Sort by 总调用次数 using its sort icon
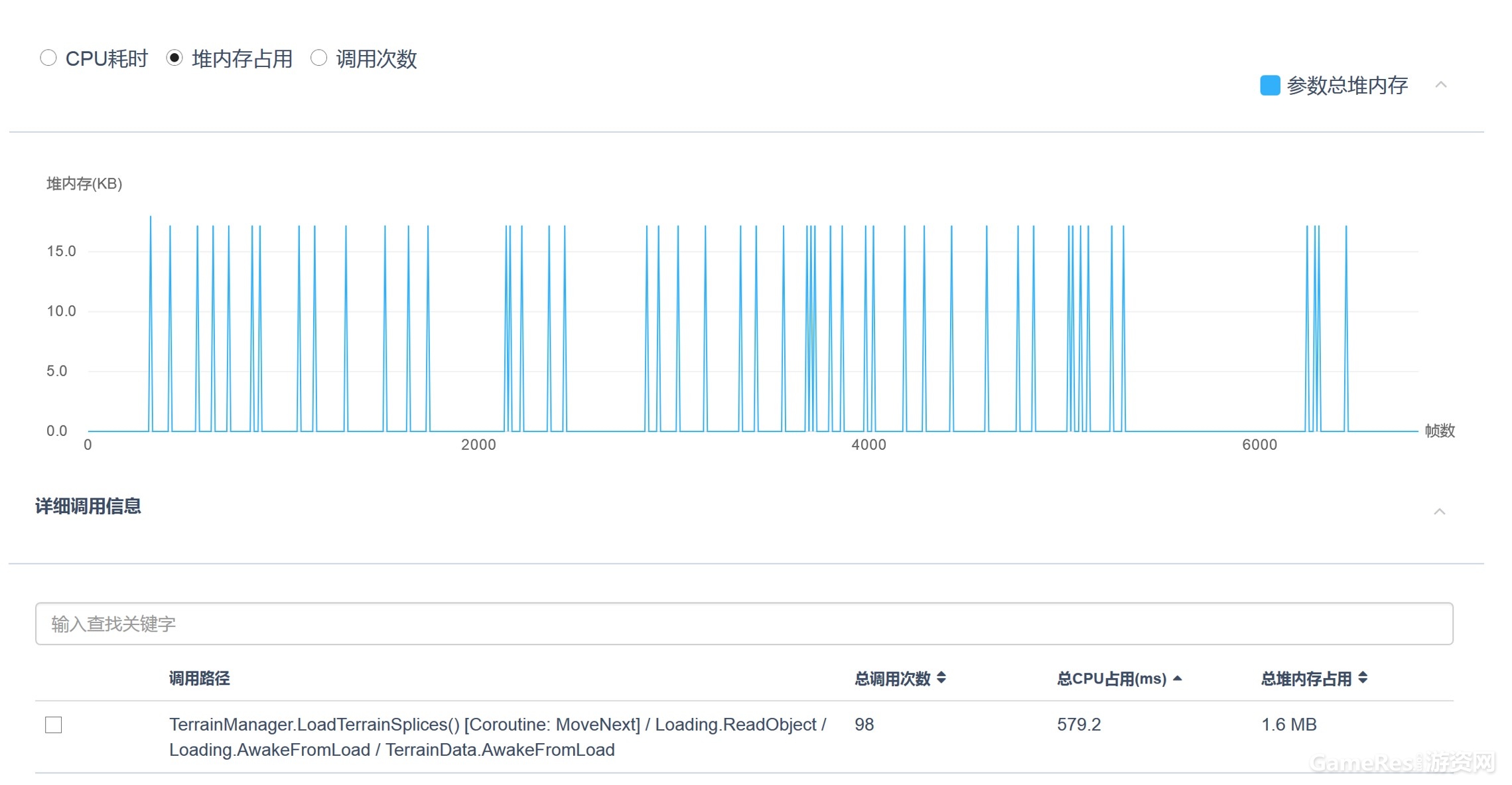The width and height of the screenshot is (1512, 785). [941, 678]
